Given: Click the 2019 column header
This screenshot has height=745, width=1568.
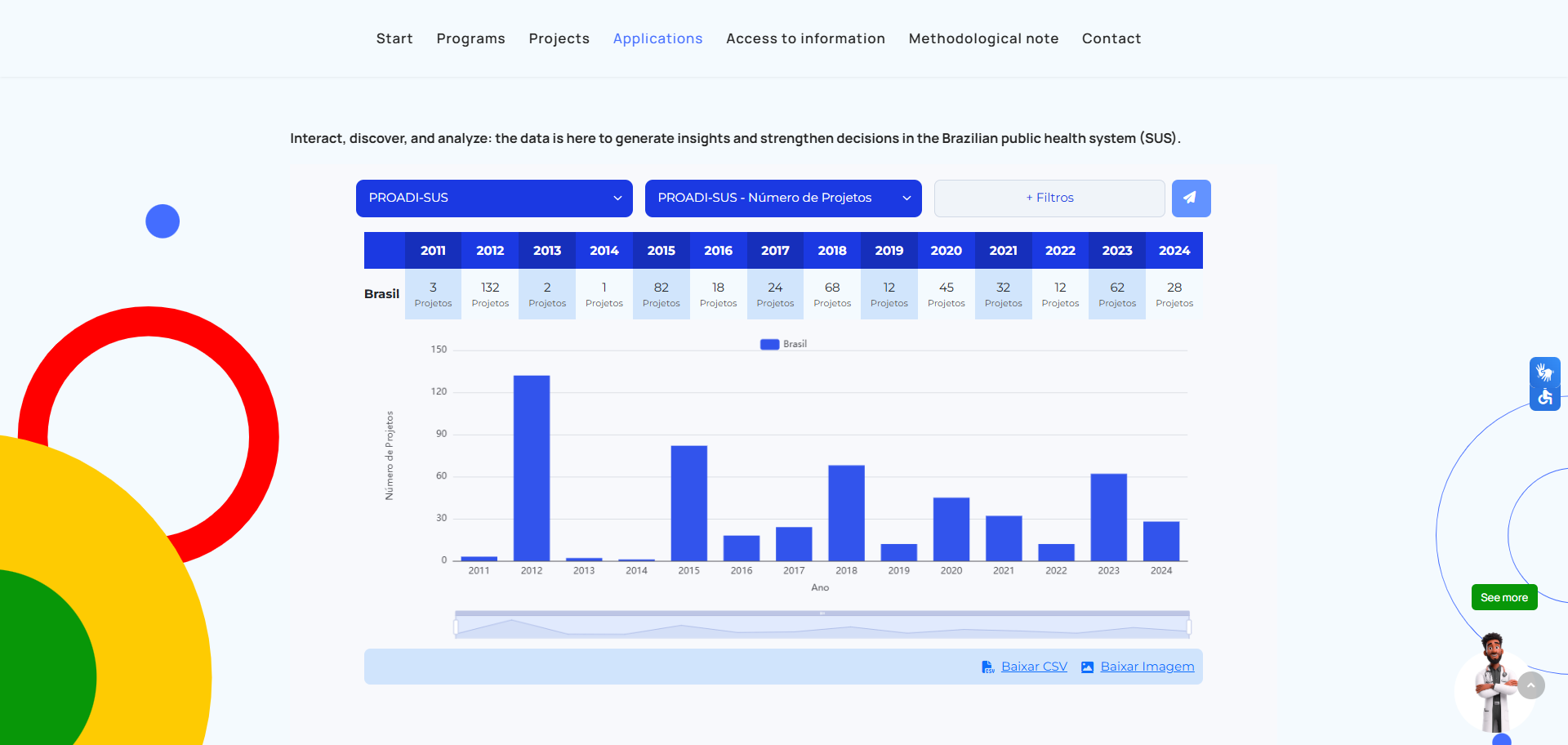Looking at the screenshot, I should (x=889, y=251).
